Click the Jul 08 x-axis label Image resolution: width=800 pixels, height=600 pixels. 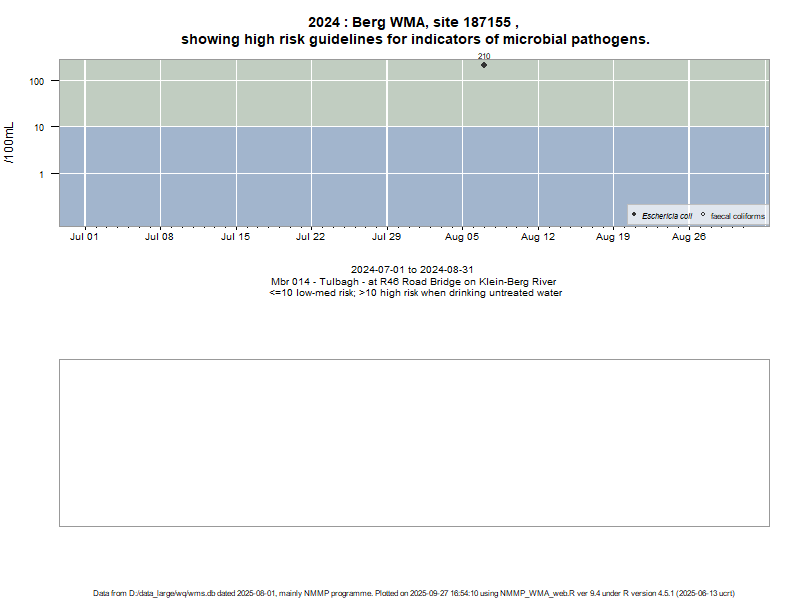point(160,237)
